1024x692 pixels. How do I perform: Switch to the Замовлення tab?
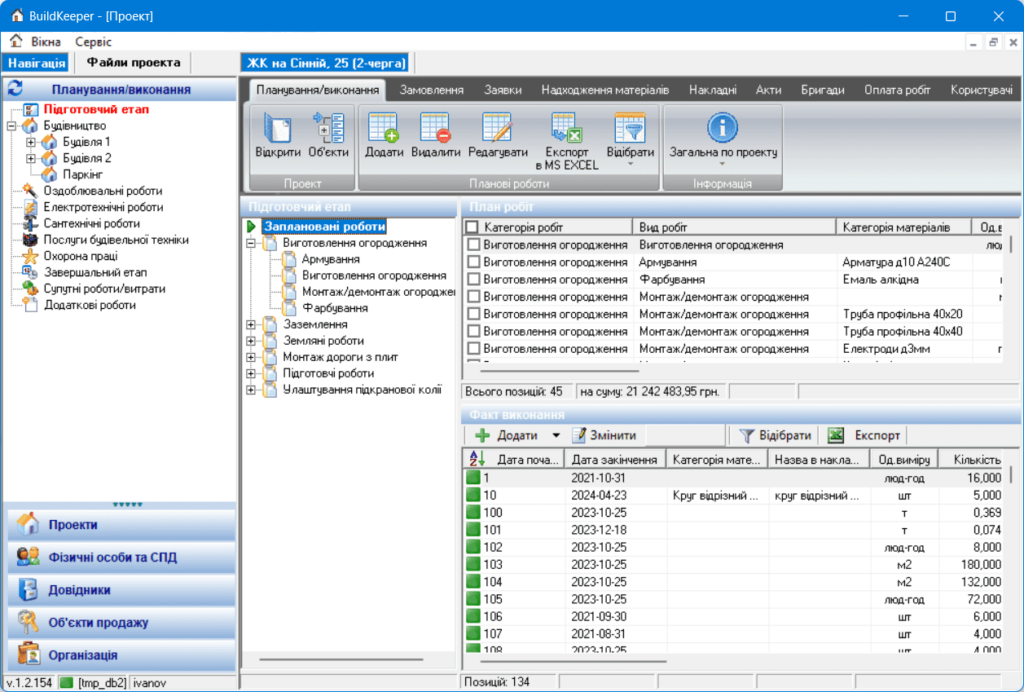431,90
